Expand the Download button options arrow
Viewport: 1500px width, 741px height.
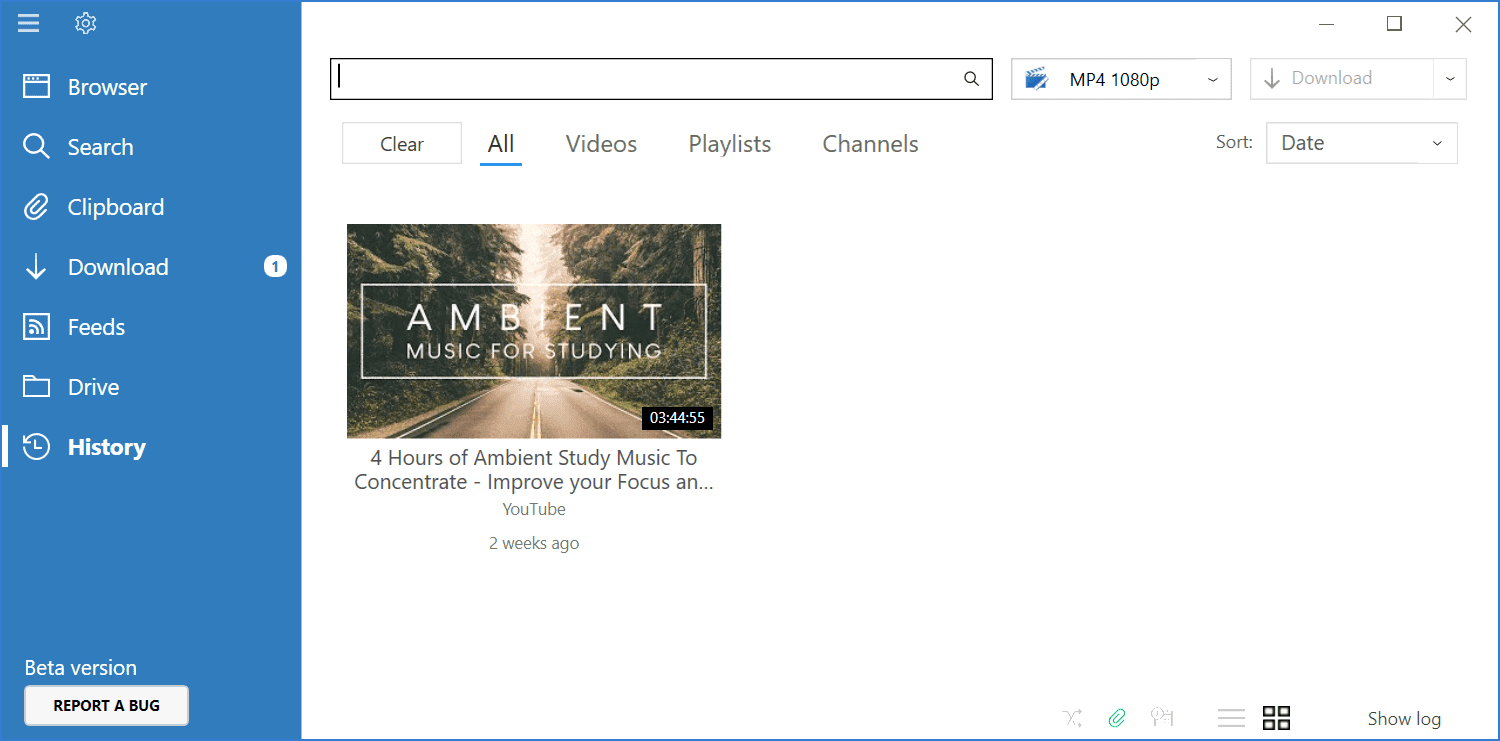[x=1450, y=79]
